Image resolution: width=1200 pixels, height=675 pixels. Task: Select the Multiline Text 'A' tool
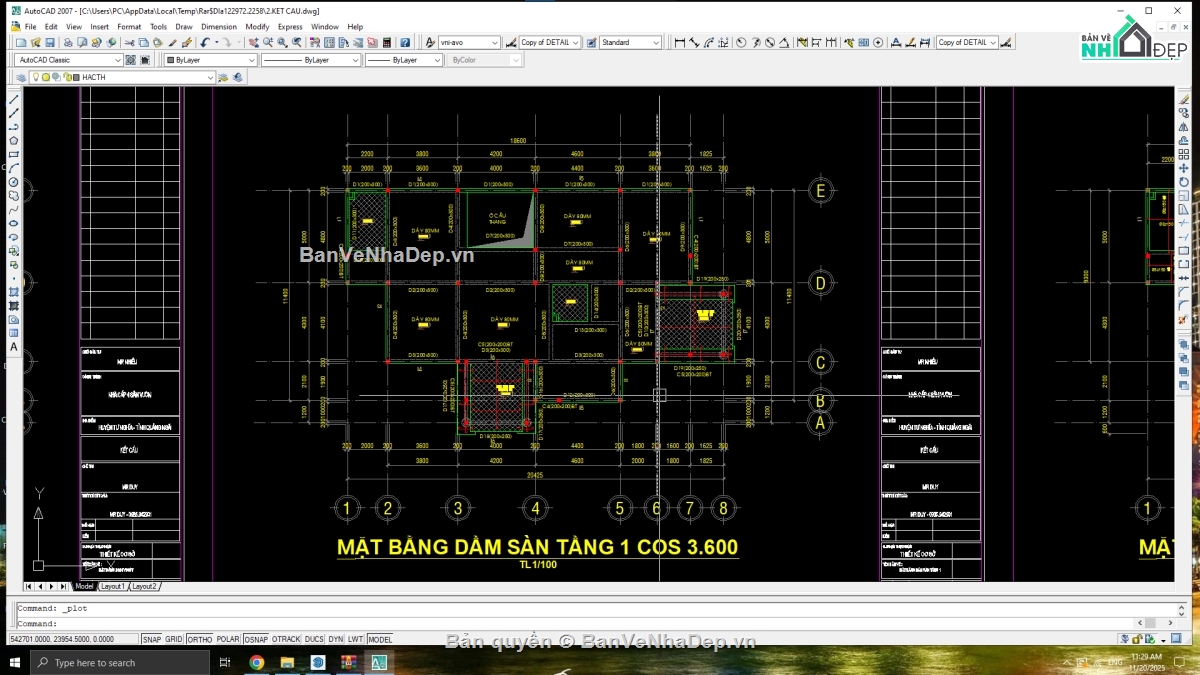[x=14, y=347]
